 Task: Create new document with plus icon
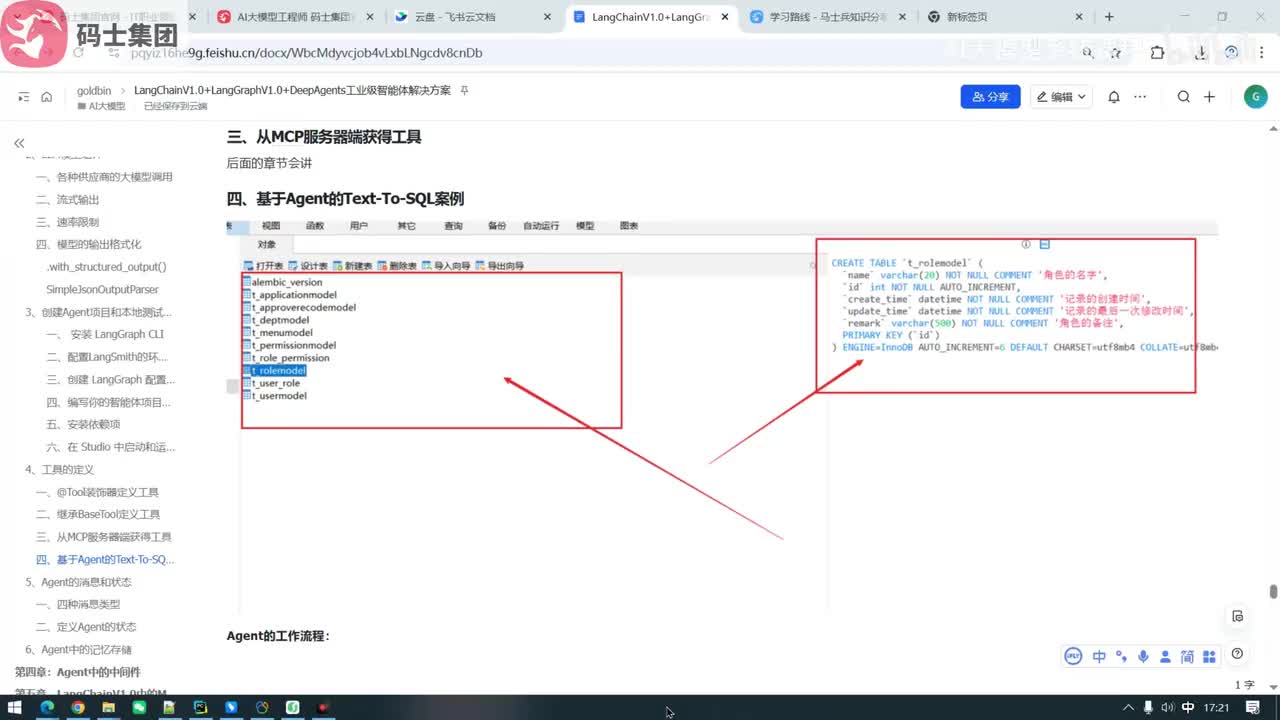point(1209,97)
